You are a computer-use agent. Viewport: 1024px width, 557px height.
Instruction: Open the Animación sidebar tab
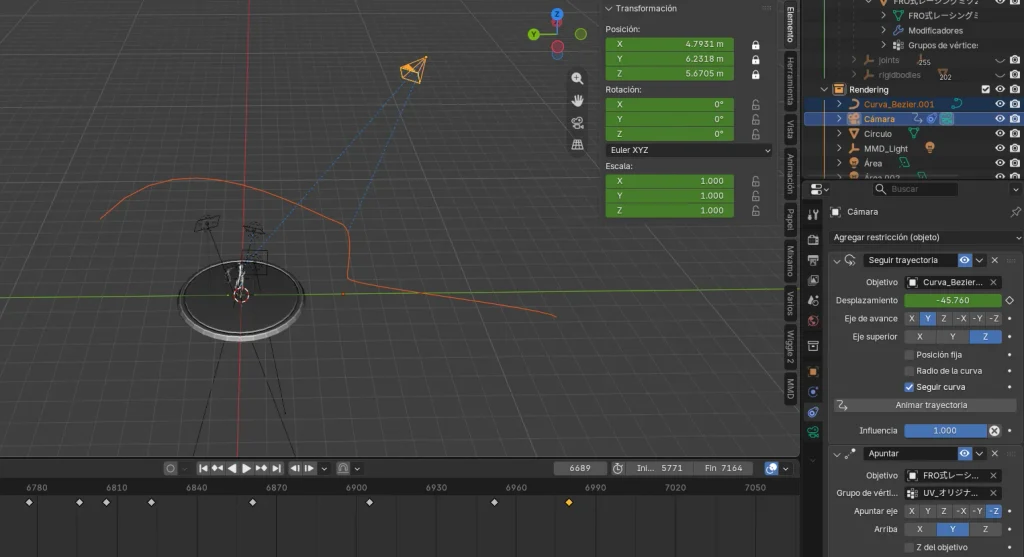click(790, 172)
